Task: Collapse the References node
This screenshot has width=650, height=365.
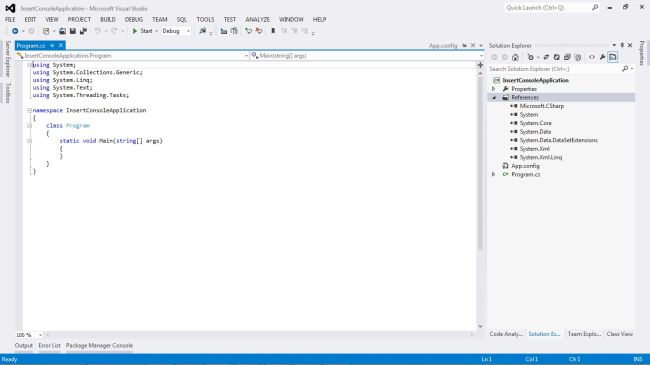Action: click(494, 97)
